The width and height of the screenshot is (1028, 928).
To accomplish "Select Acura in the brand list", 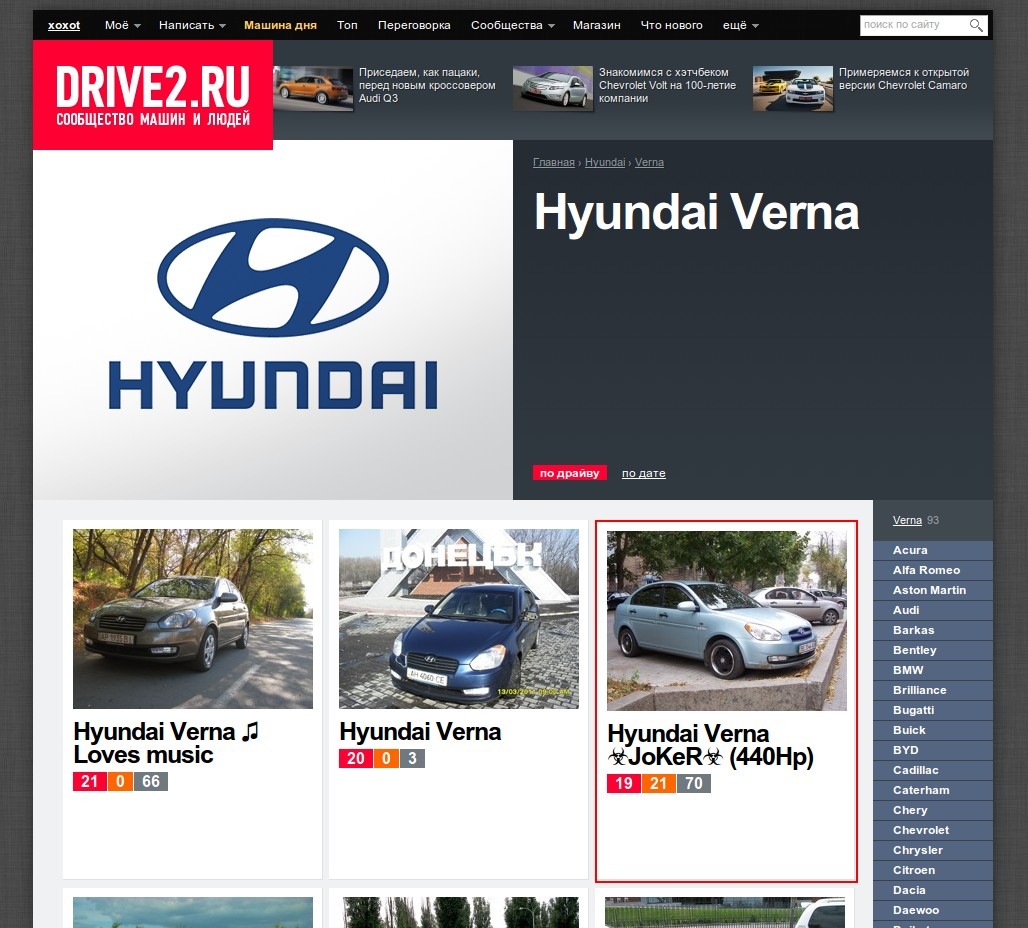I will 933,550.
